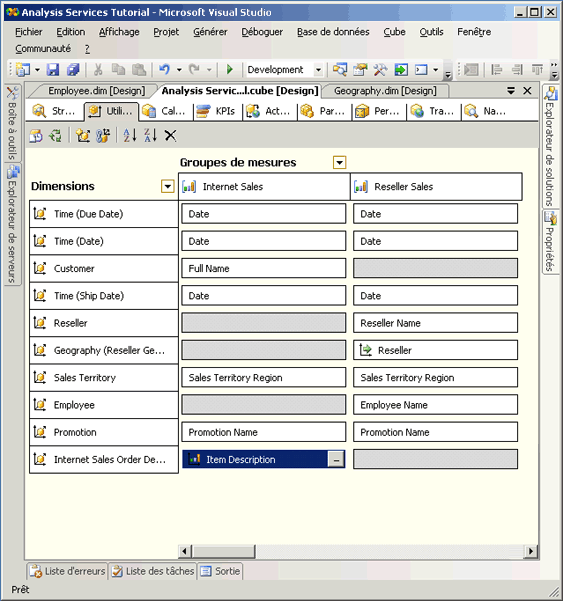Click the horizontal scrollbar thumb
The width and height of the screenshot is (563, 601).
click(x=223, y=551)
